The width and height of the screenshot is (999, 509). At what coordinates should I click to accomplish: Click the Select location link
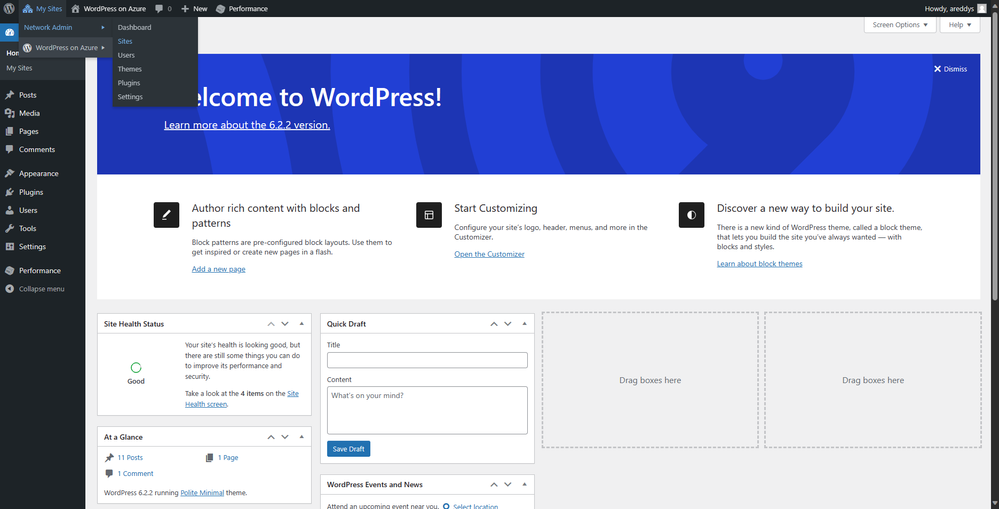pyautogui.click(x=475, y=506)
